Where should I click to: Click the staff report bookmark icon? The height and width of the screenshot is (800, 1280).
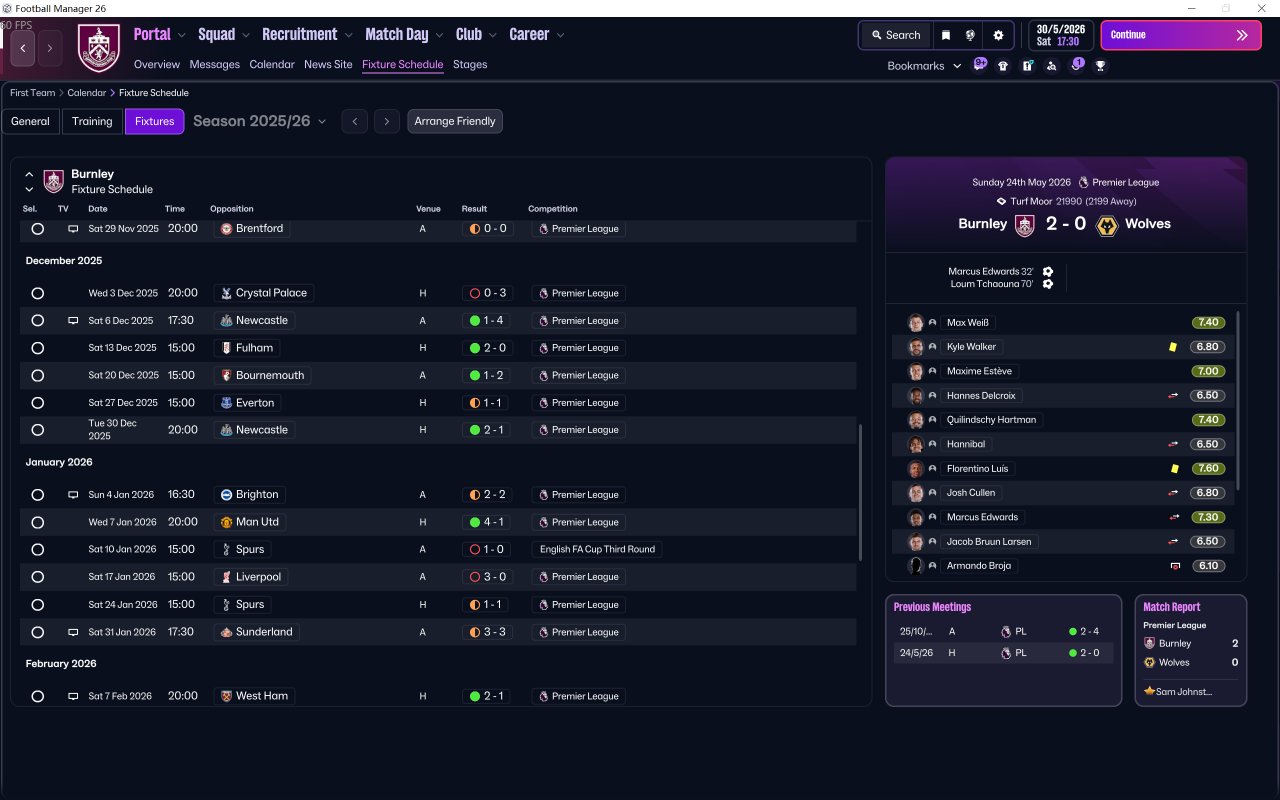1027,66
